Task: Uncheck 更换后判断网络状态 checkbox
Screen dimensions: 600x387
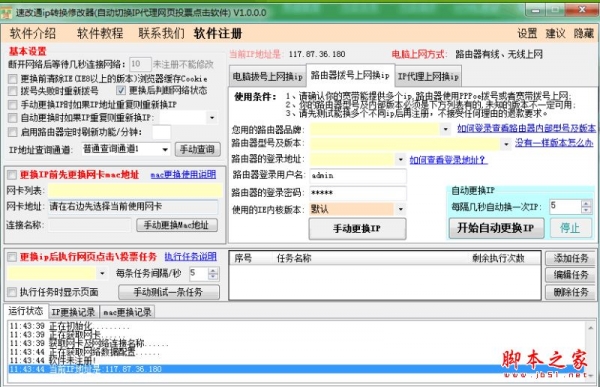Action: tap(121, 91)
